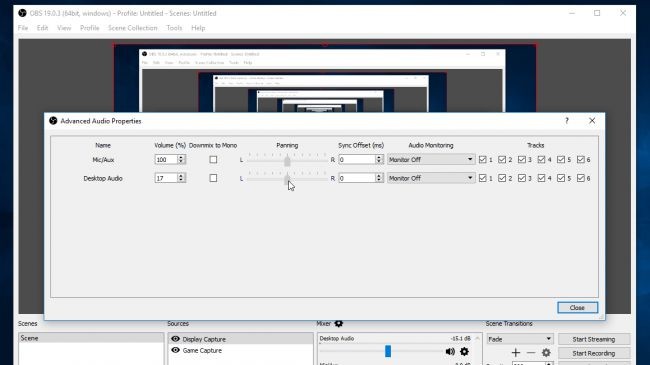
Task: Open transition properties gear icon
Action: coord(546,353)
